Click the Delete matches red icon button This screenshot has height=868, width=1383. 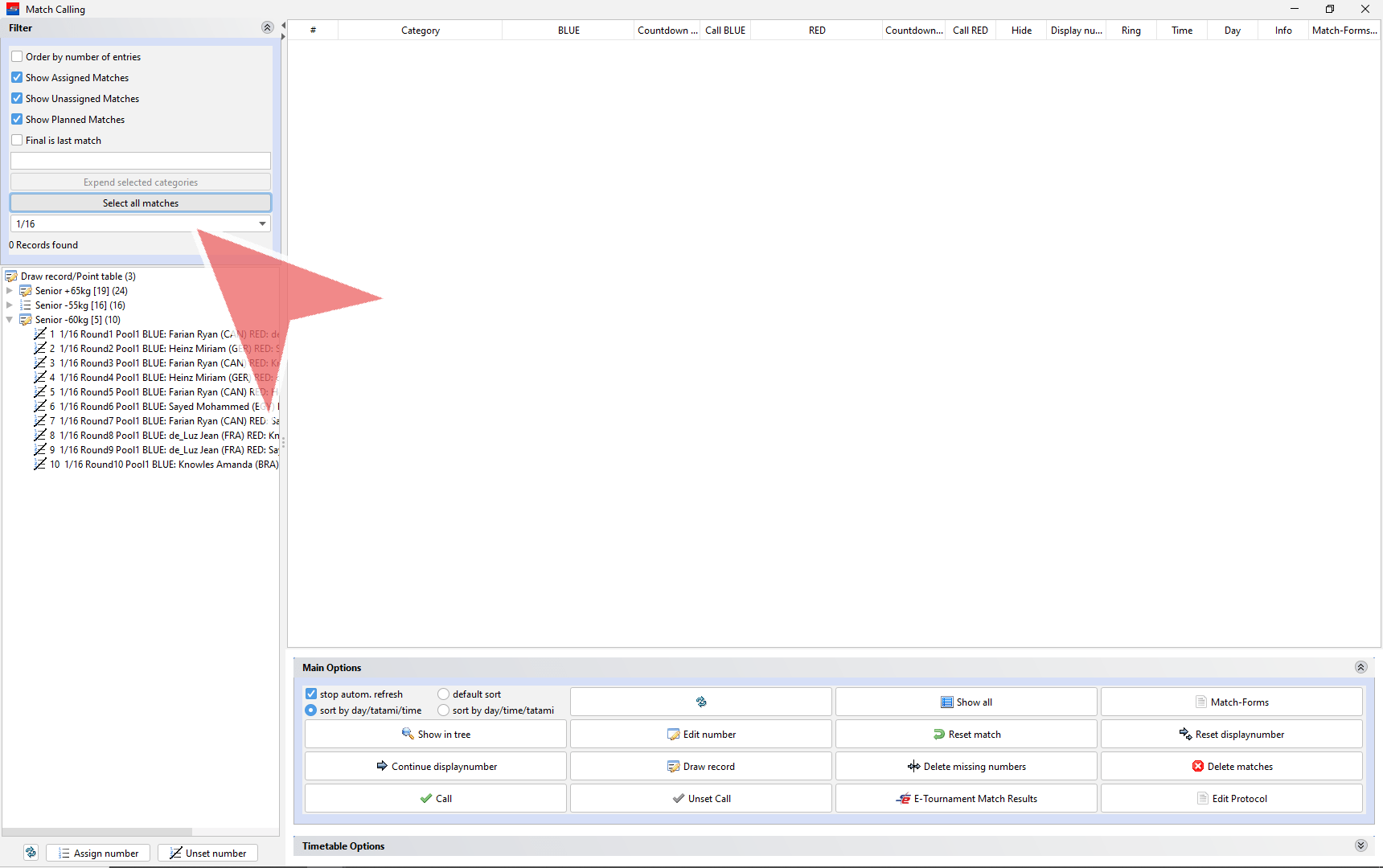1231,766
